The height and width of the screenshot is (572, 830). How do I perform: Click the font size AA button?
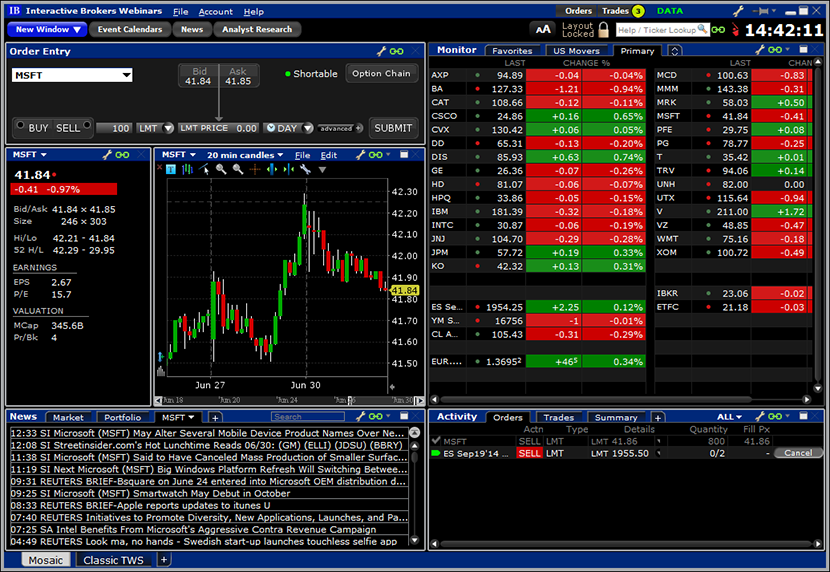click(543, 29)
